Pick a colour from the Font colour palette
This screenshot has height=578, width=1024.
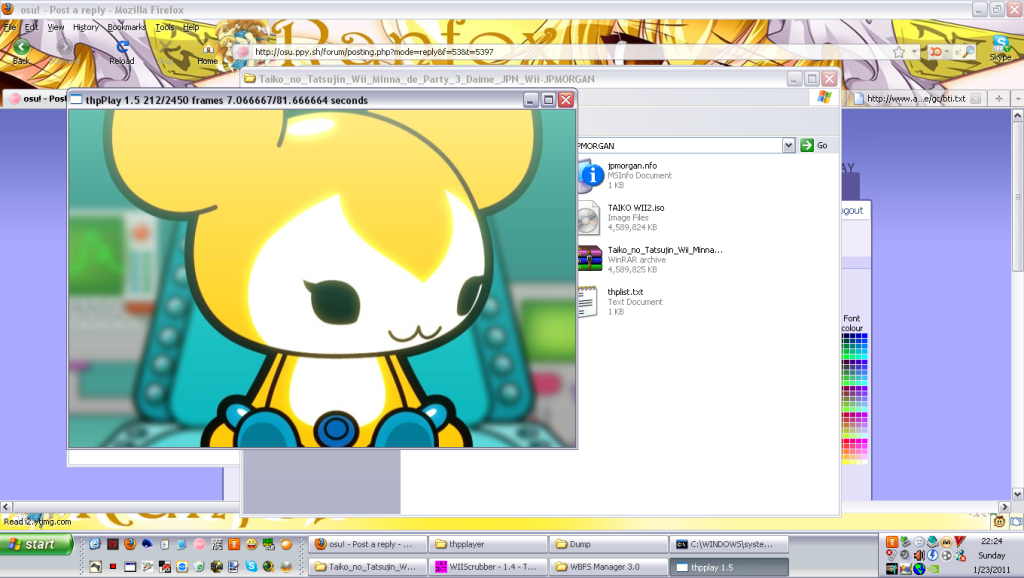coord(854,398)
